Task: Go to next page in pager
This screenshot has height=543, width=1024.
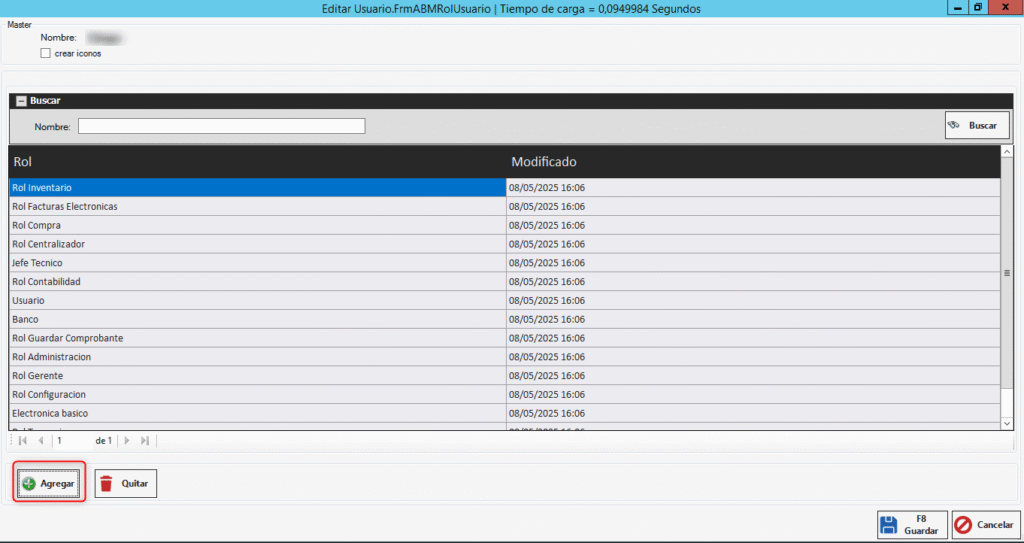Action: [x=126, y=440]
